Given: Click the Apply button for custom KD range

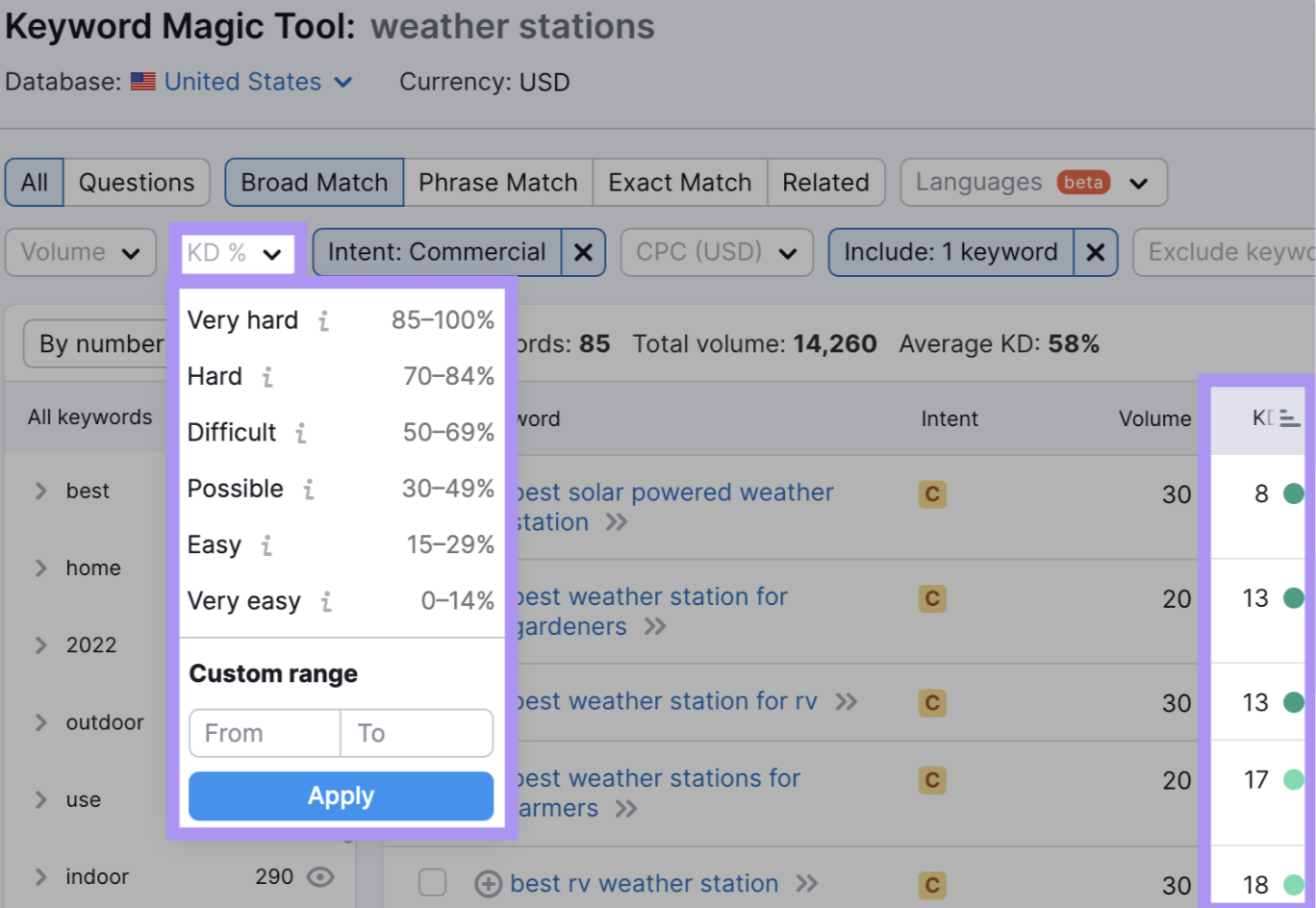Looking at the screenshot, I should coord(341,795).
